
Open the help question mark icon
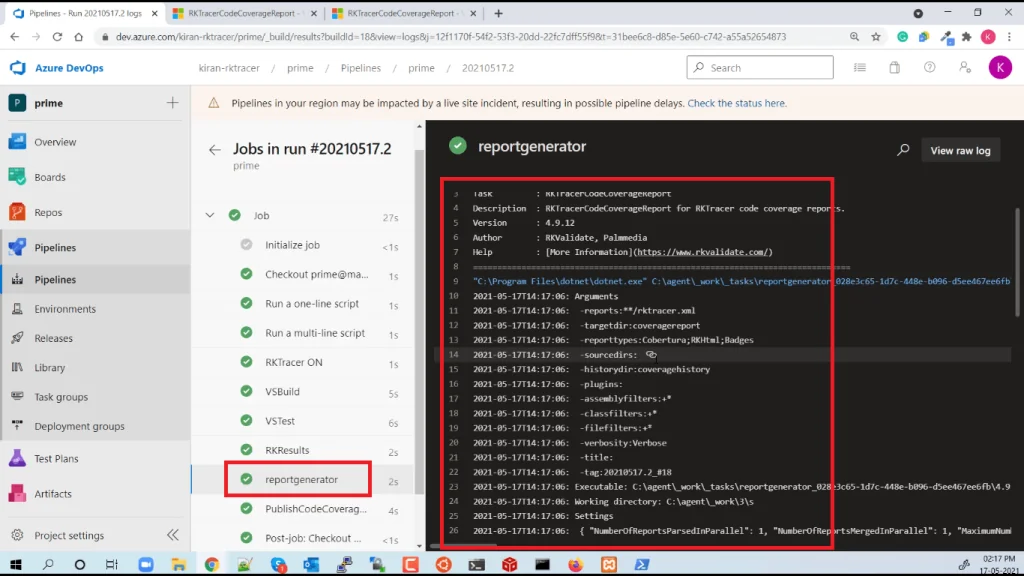click(x=929, y=67)
